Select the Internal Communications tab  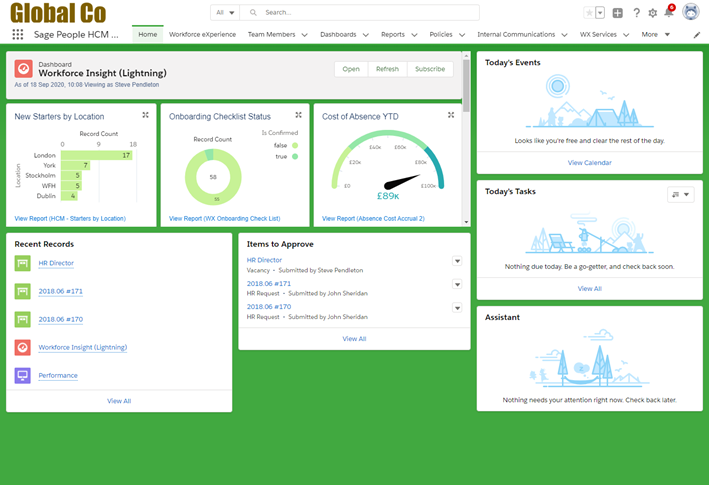point(516,34)
